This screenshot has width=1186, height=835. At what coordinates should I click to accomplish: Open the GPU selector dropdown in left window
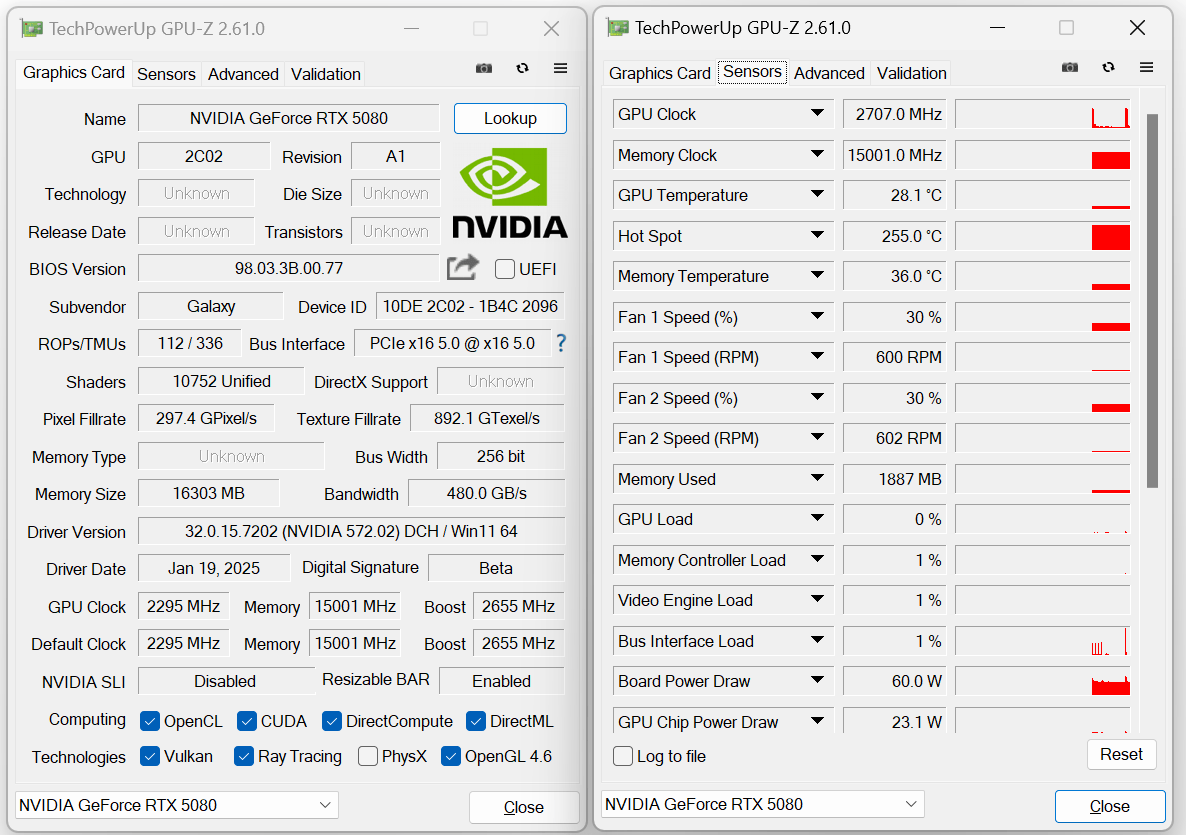click(176, 805)
